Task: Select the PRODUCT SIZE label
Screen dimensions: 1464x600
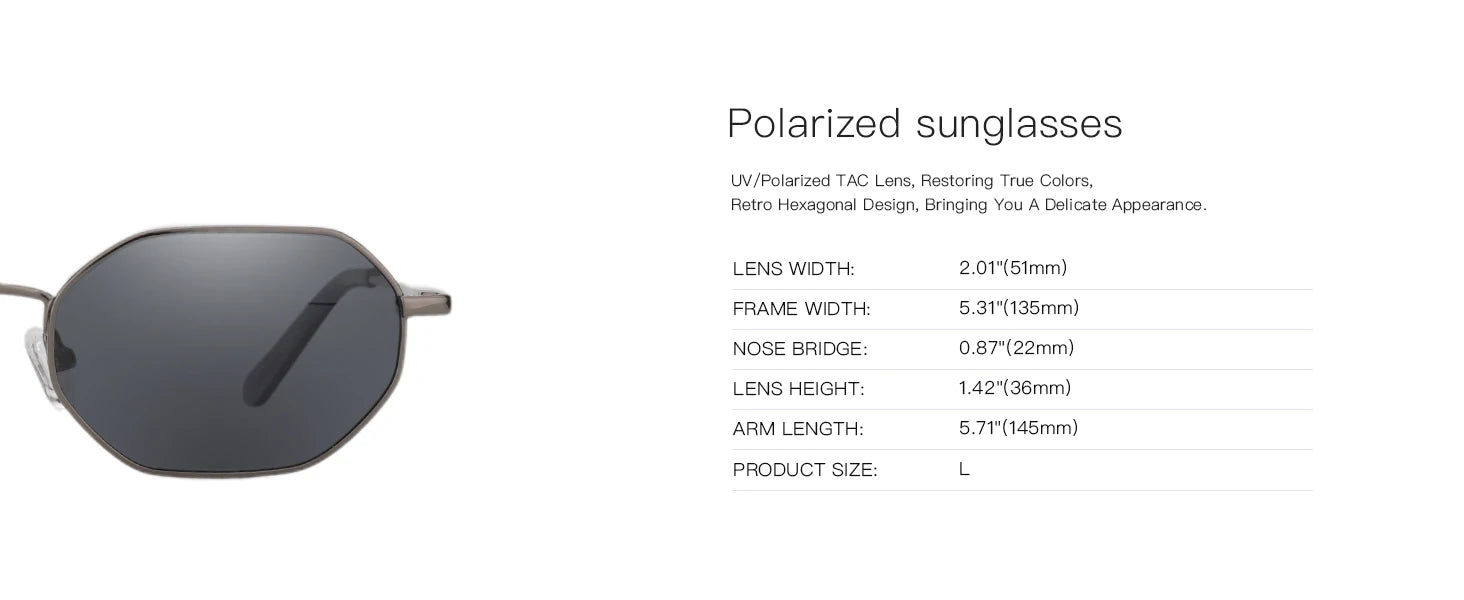Action: coord(804,470)
